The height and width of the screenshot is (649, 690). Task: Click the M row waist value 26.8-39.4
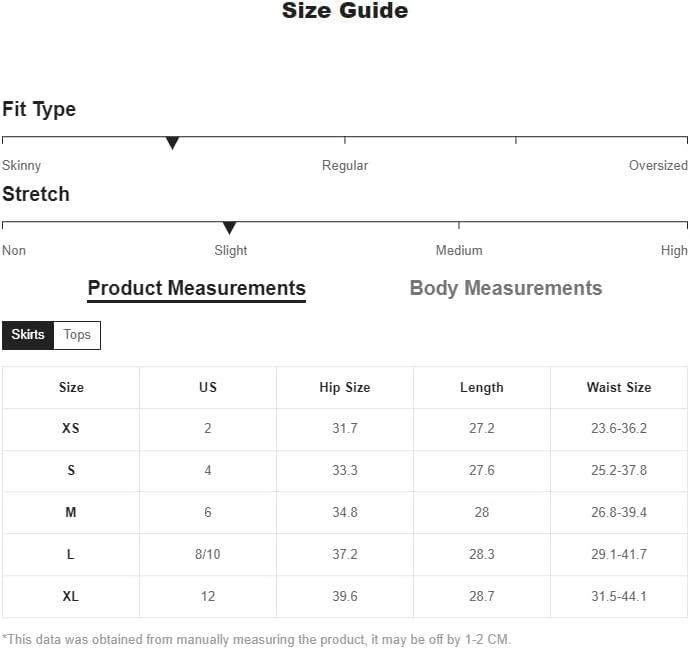pos(619,512)
